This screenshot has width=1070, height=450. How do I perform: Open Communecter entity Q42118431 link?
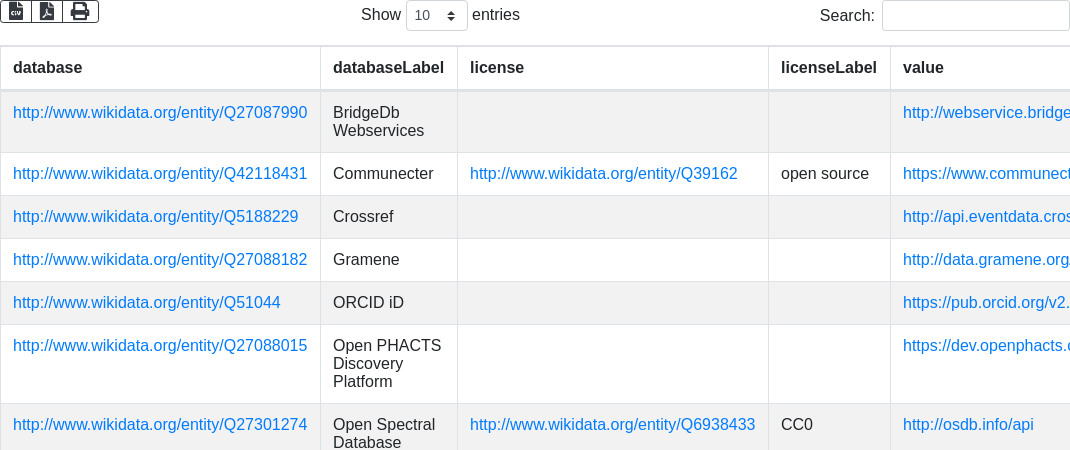[x=160, y=174]
